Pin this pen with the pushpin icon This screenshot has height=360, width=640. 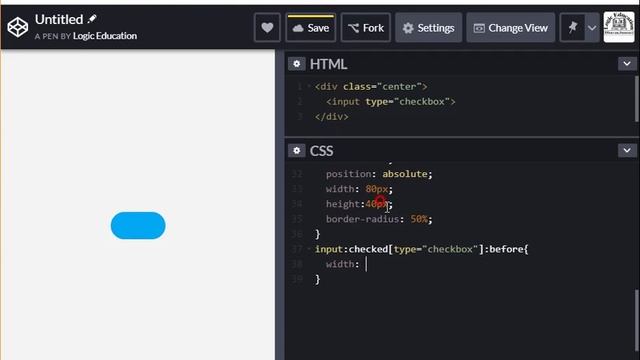click(573, 28)
